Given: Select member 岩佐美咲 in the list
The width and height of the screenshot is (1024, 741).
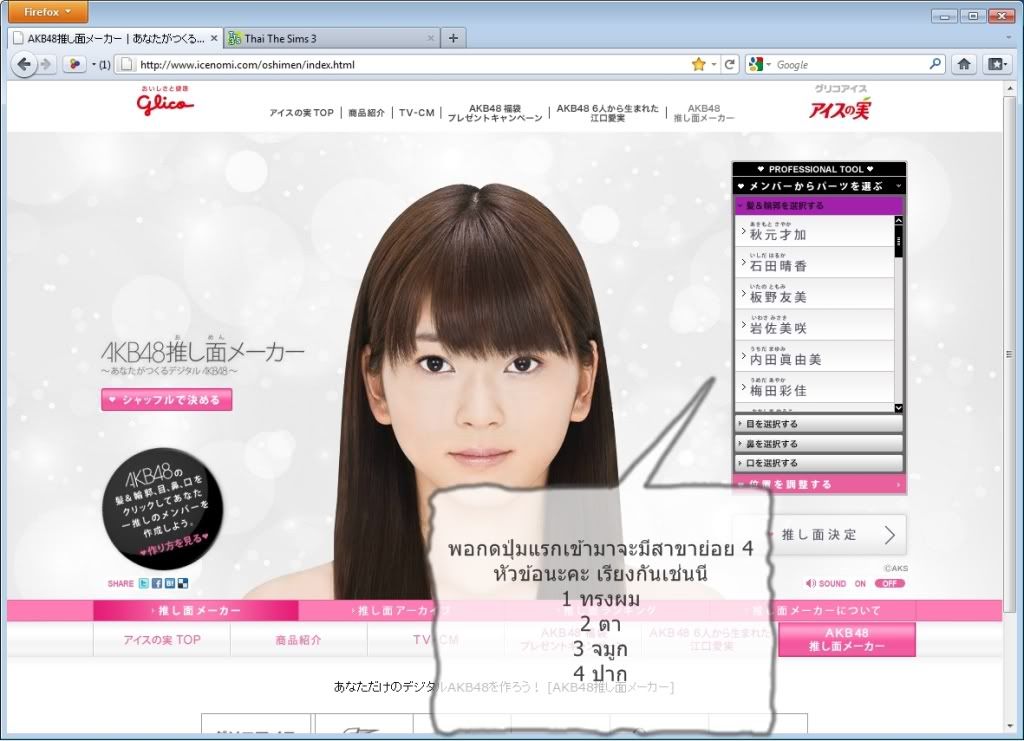Looking at the screenshot, I should [814, 325].
